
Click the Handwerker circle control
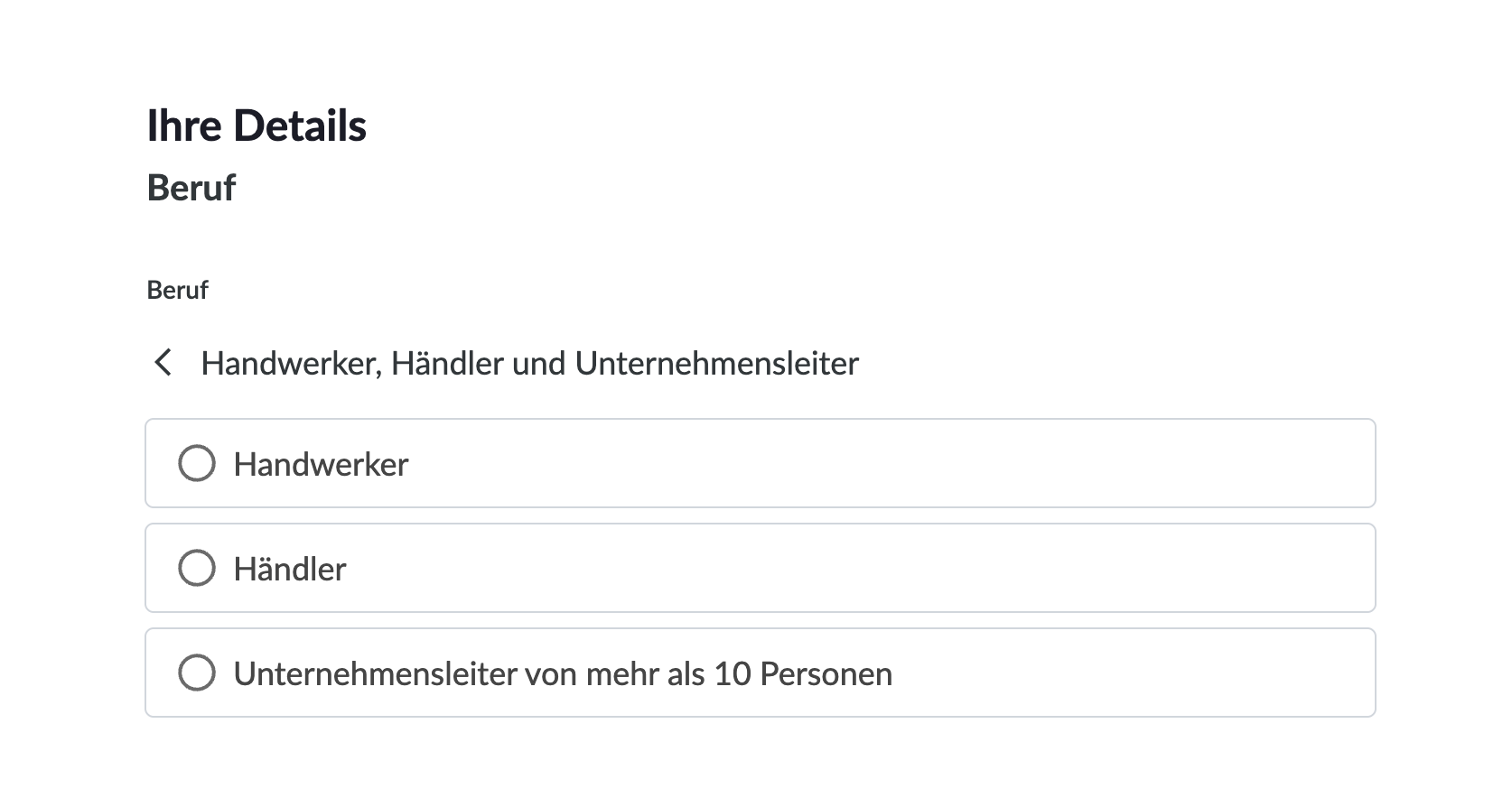(x=196, y=463)
